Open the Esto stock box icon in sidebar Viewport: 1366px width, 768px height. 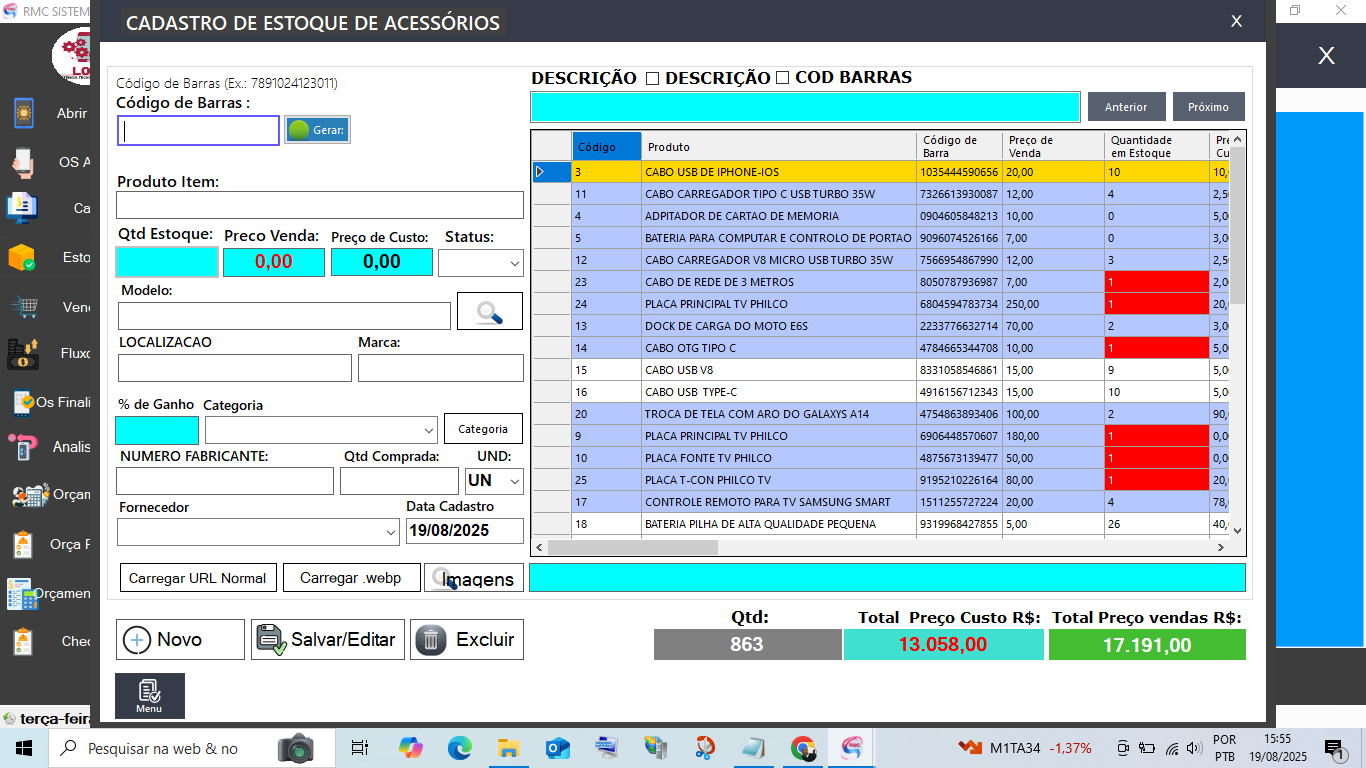(x=22, y=257)
